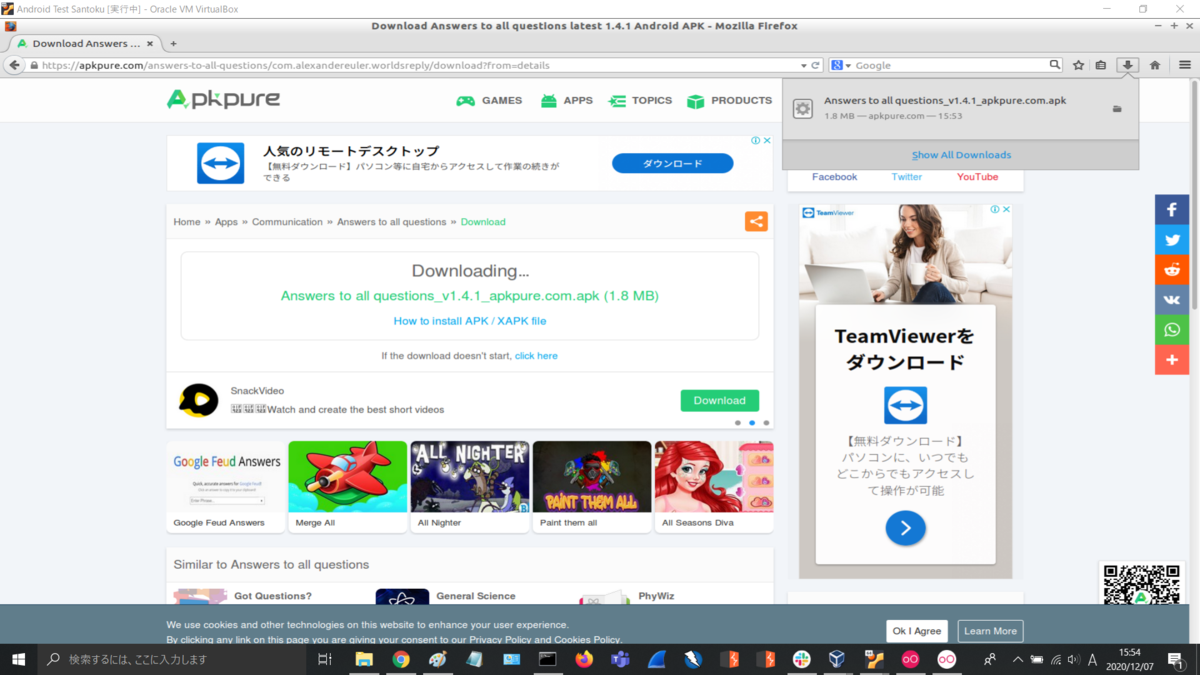Screen dimensions: 1200x675
Task: Click Show All Downloads
Action: point(961,155)
